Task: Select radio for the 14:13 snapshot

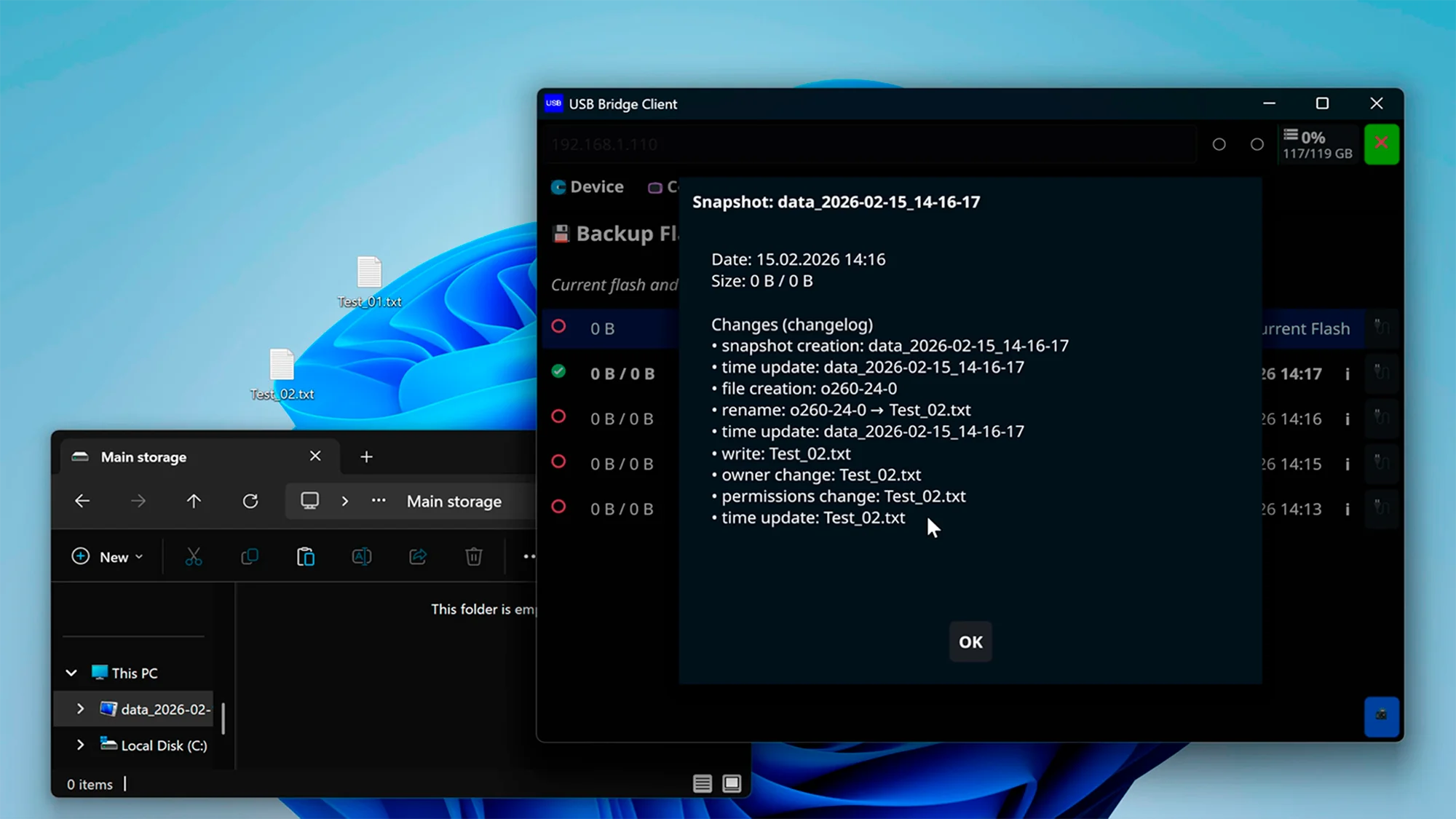Action: 558,507
